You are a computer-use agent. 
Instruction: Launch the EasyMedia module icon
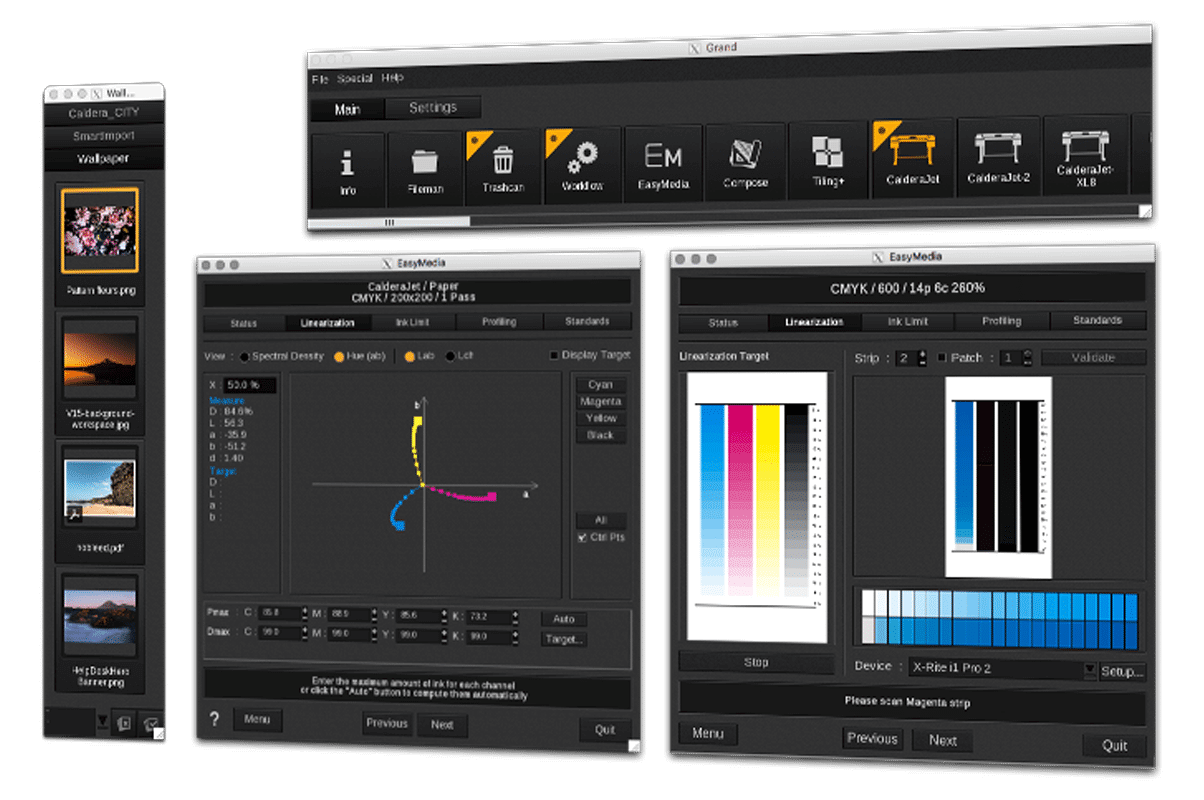click(x=662, y=163)
